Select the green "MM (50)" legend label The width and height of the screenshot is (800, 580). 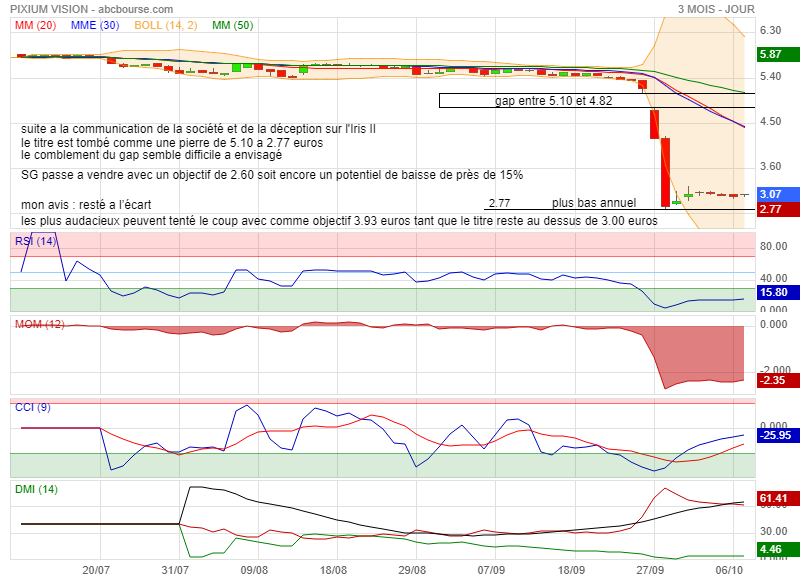233,26
